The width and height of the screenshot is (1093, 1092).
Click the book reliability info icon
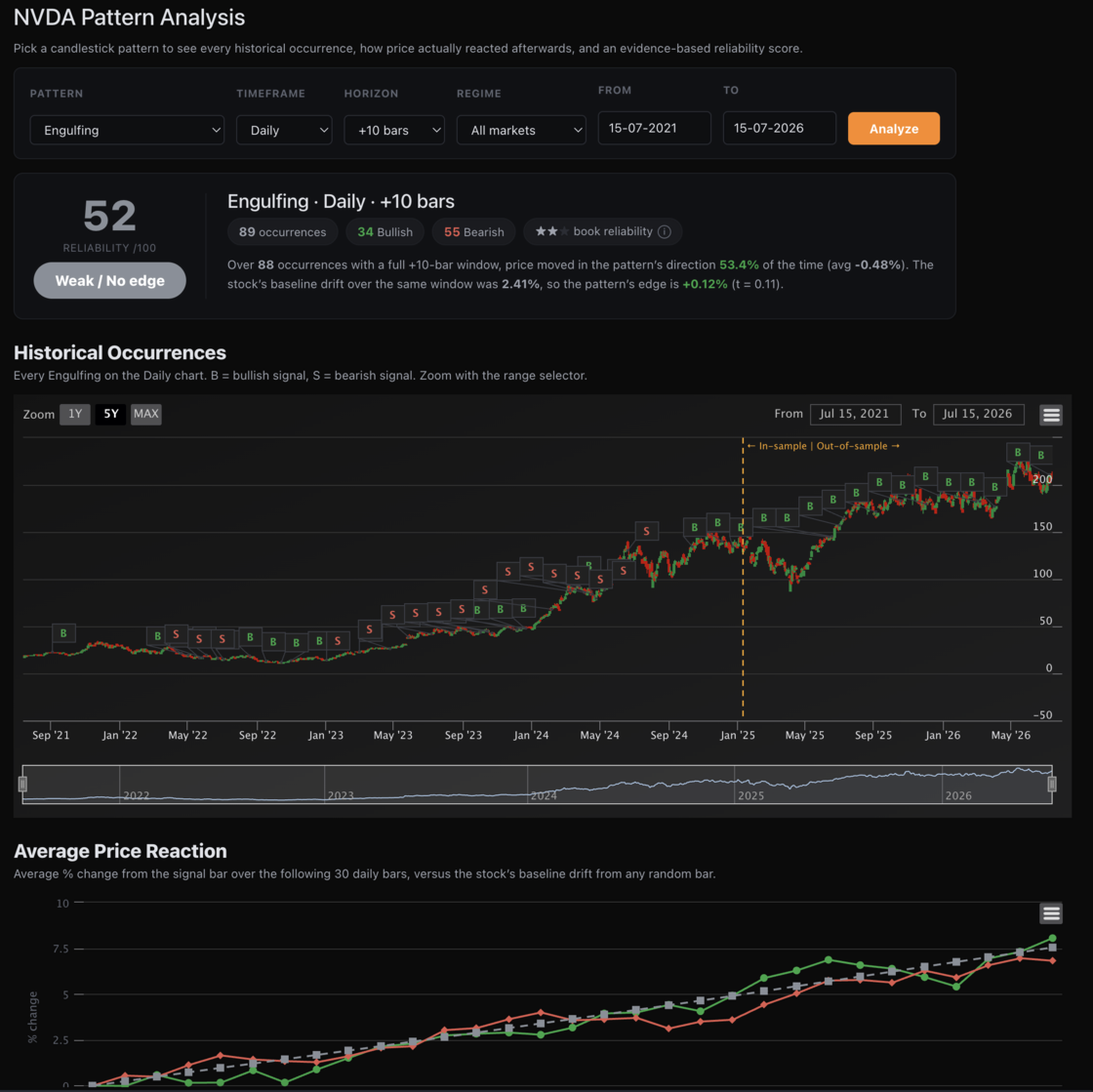[665, 232]
